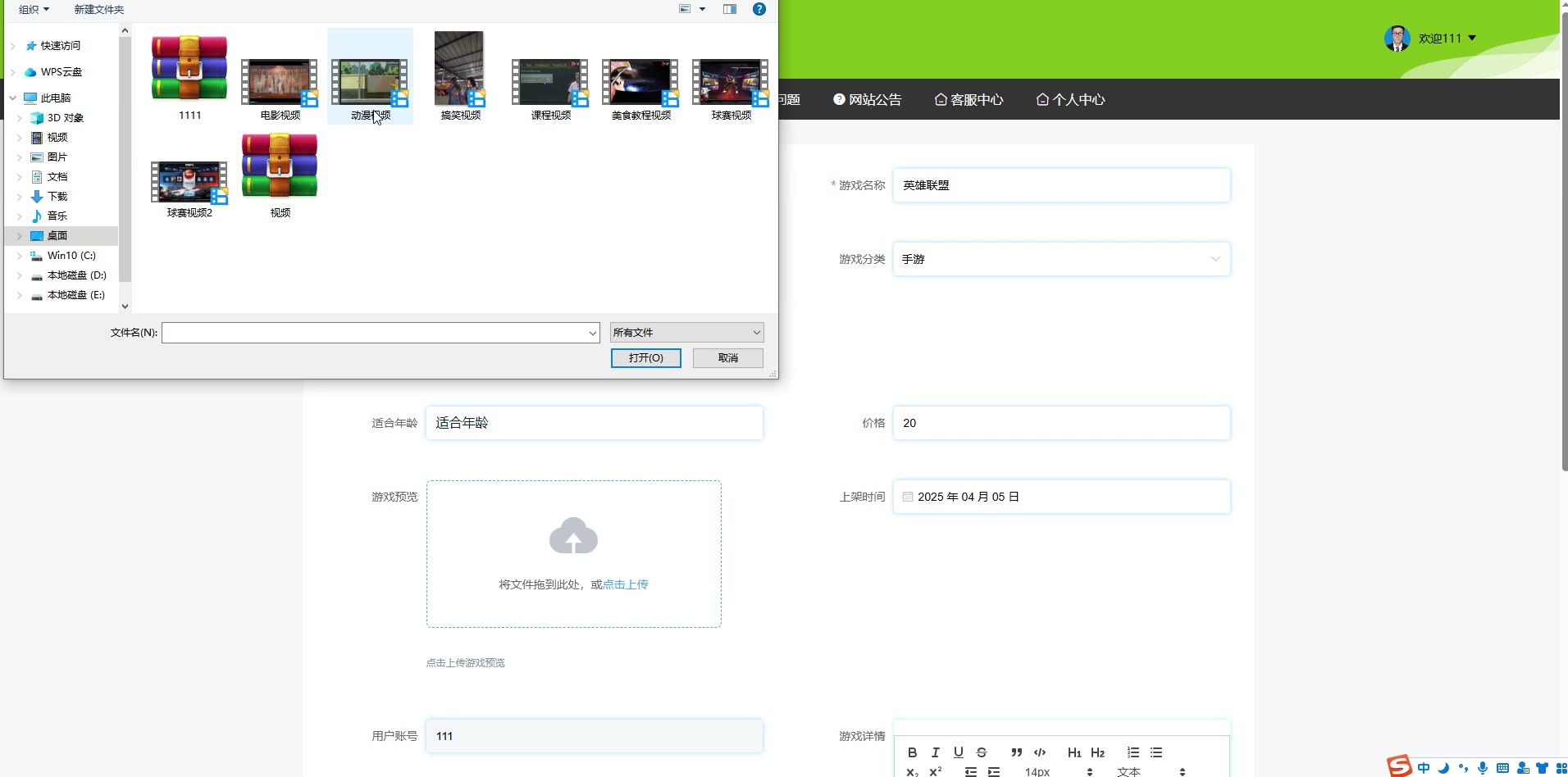Open the 视频 library in the tree
This screenshot has width=1568, height=777.
(57, 138)
